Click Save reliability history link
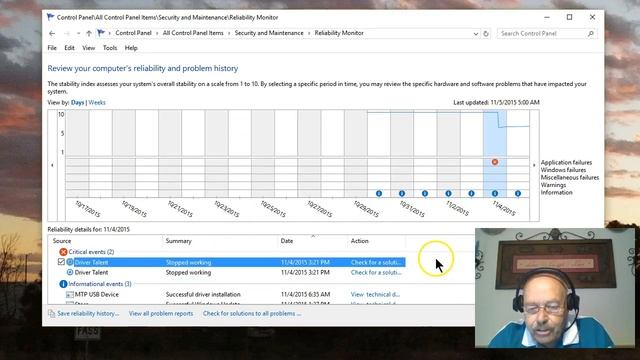Viewport: 640px width, 360px height. coord(88,313)
